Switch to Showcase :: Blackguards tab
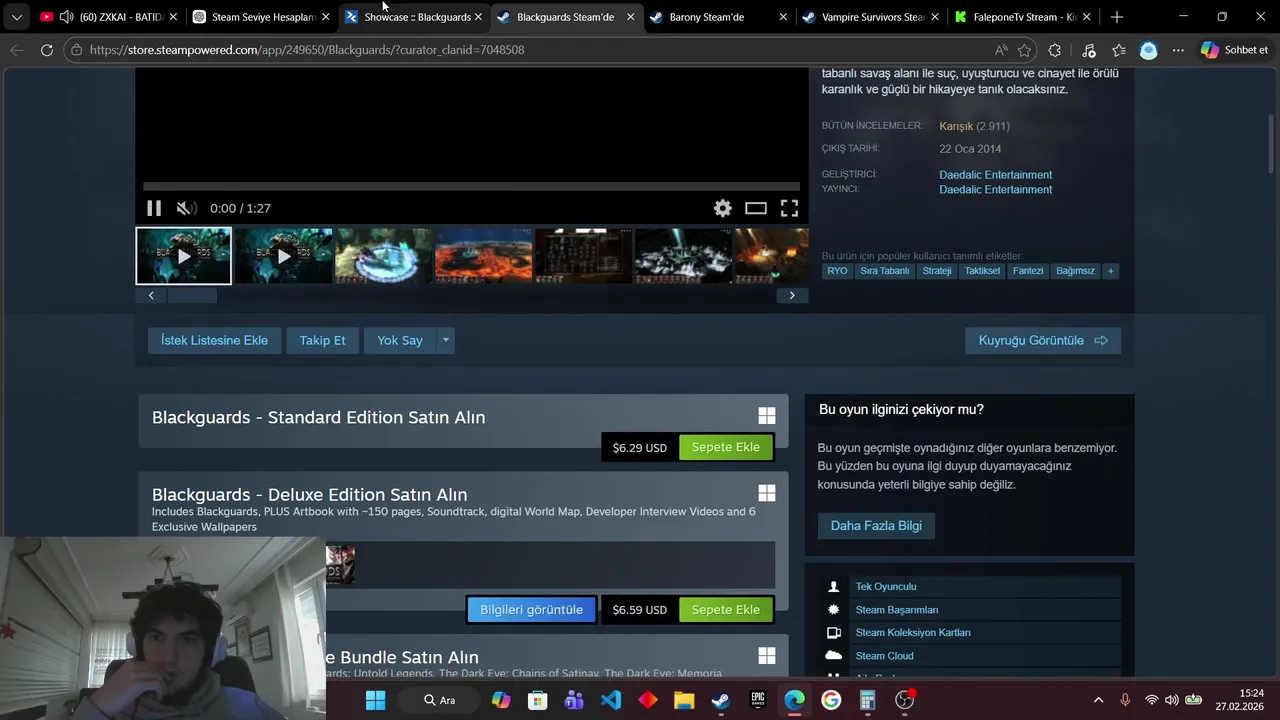Viewport: 1280px width, 720px height. tap(414, 17)
